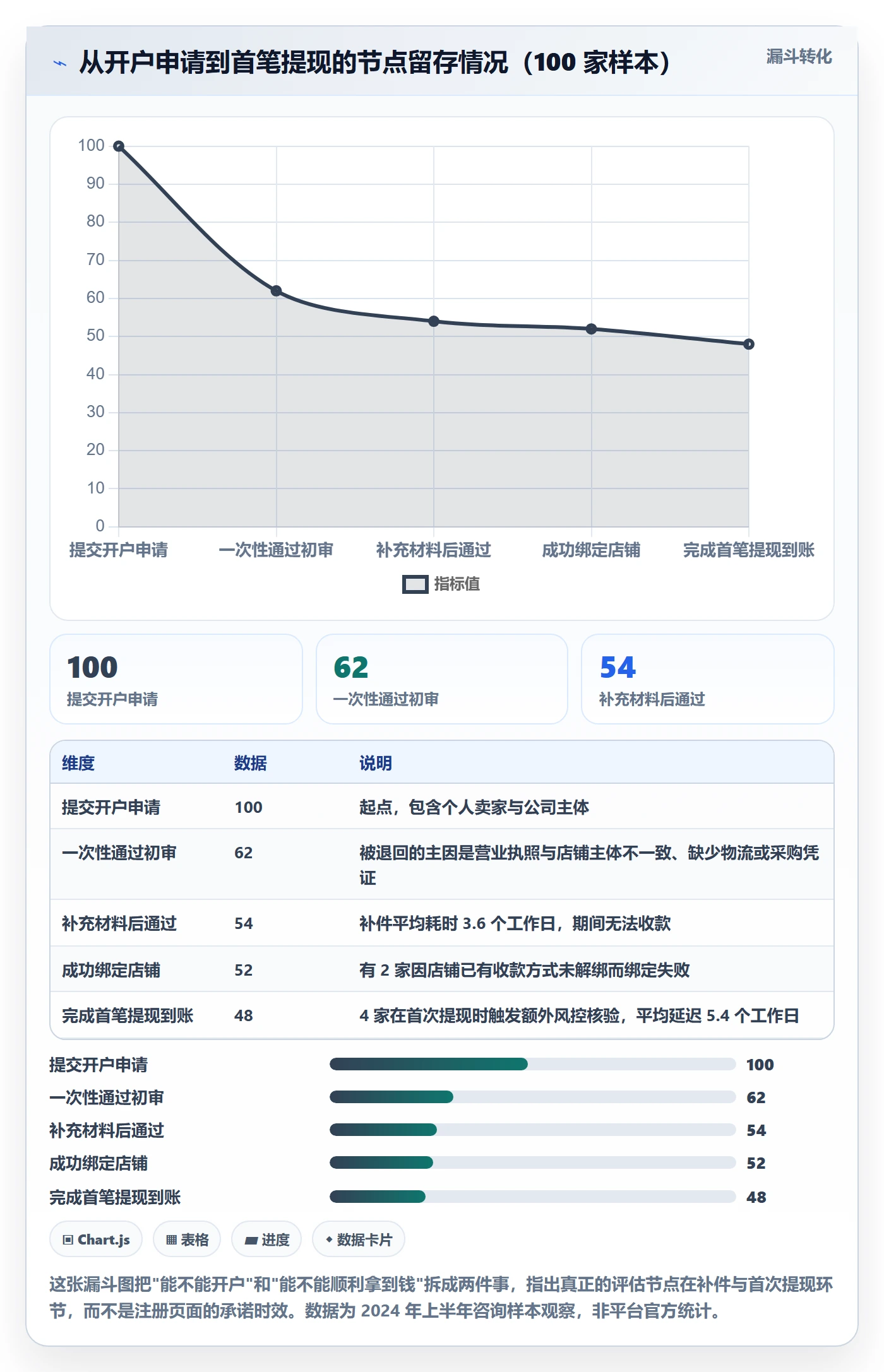The width and height of the screenshot is (884, 1372).
Task: Click table value 52 in 数据 column
Action: pos(244,971)
